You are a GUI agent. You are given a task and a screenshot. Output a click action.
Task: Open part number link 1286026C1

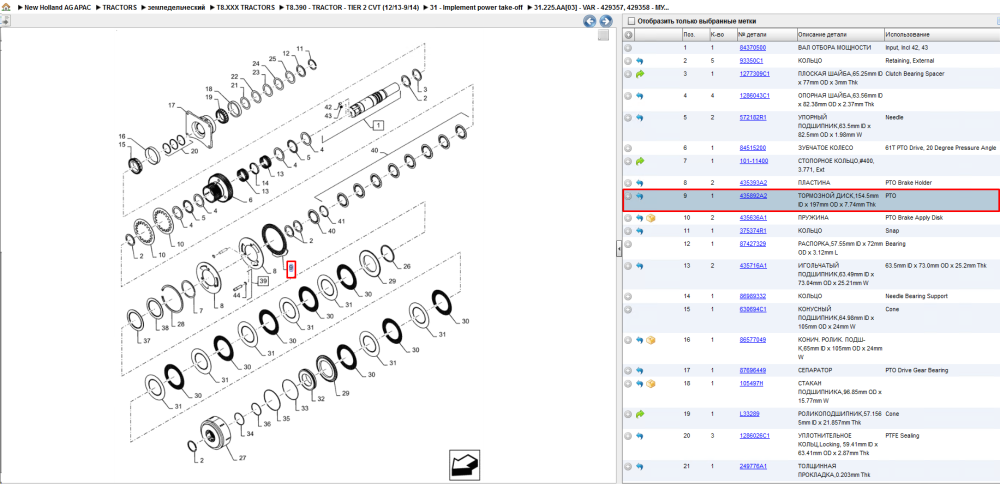click(x=754, y=436)
